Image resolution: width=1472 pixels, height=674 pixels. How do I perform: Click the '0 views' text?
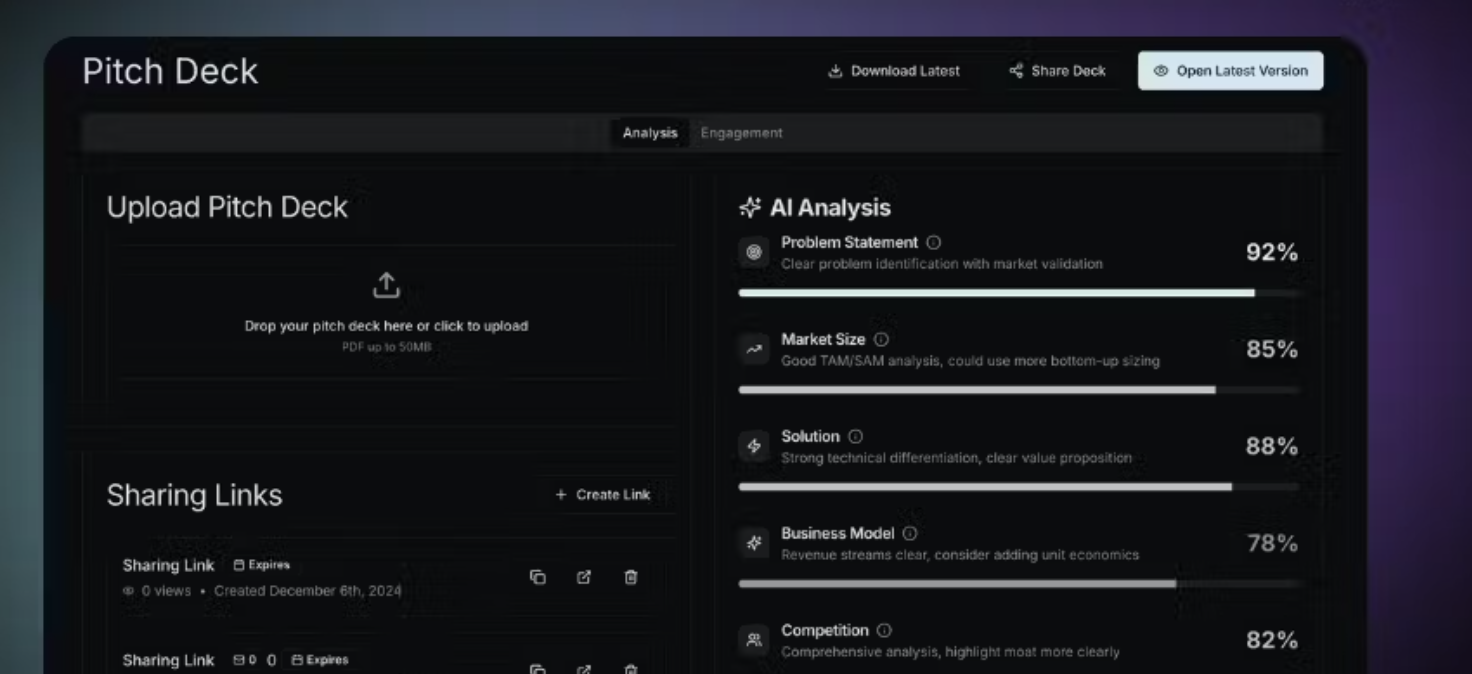[x=166, y=591]
